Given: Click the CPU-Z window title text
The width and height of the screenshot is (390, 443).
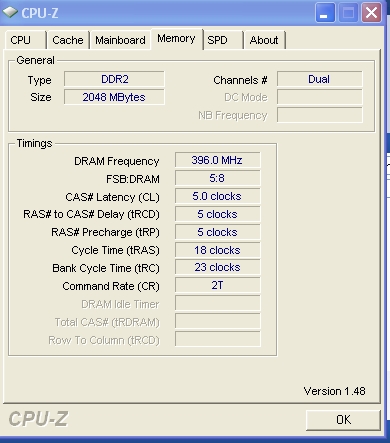Looking at the screenshot, I should [x=40, y=13].
